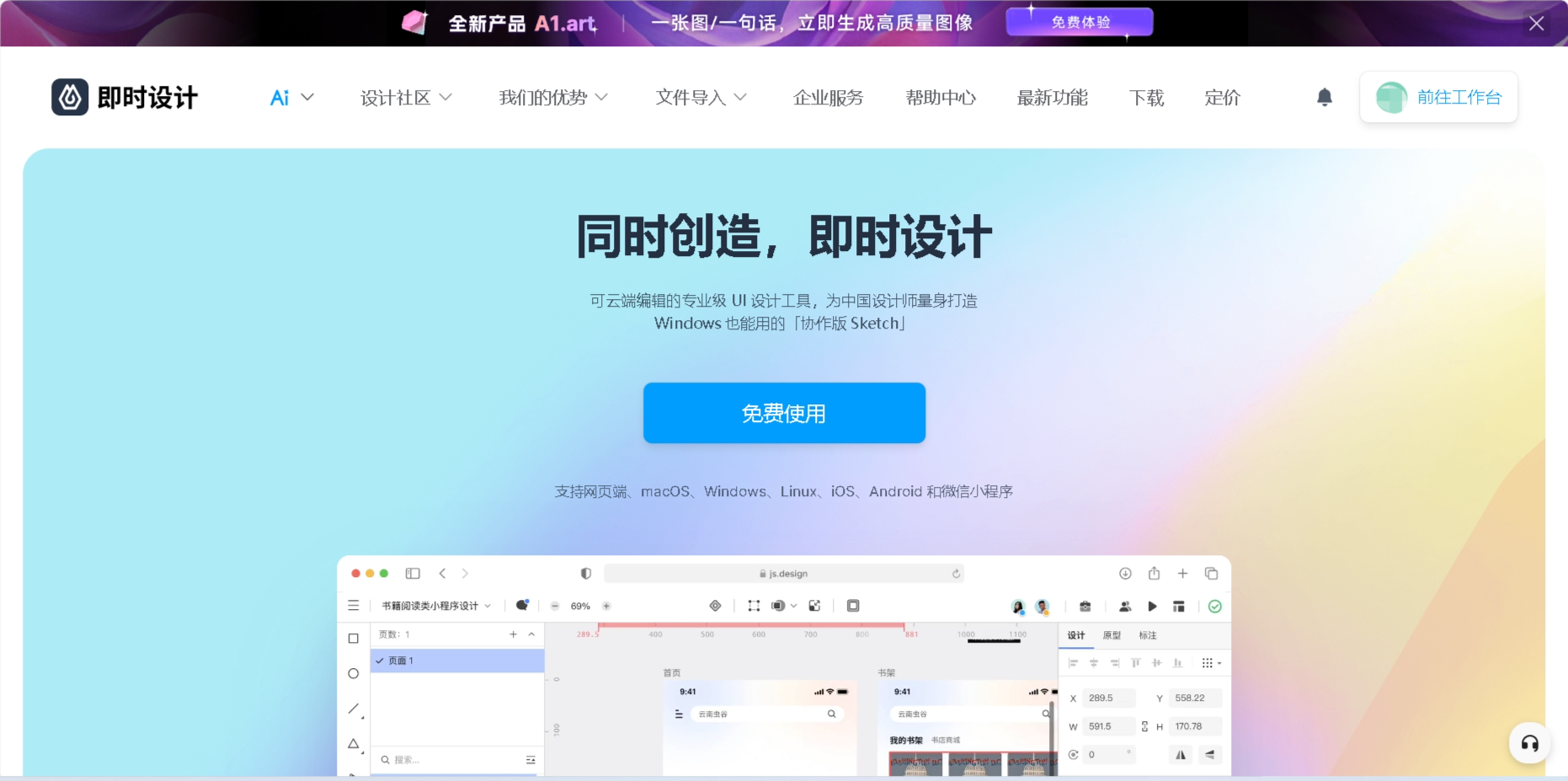This screenshot has width=1568, height=781.
Task: Click the flip horizontal icon in preview
Action: 1181,755
